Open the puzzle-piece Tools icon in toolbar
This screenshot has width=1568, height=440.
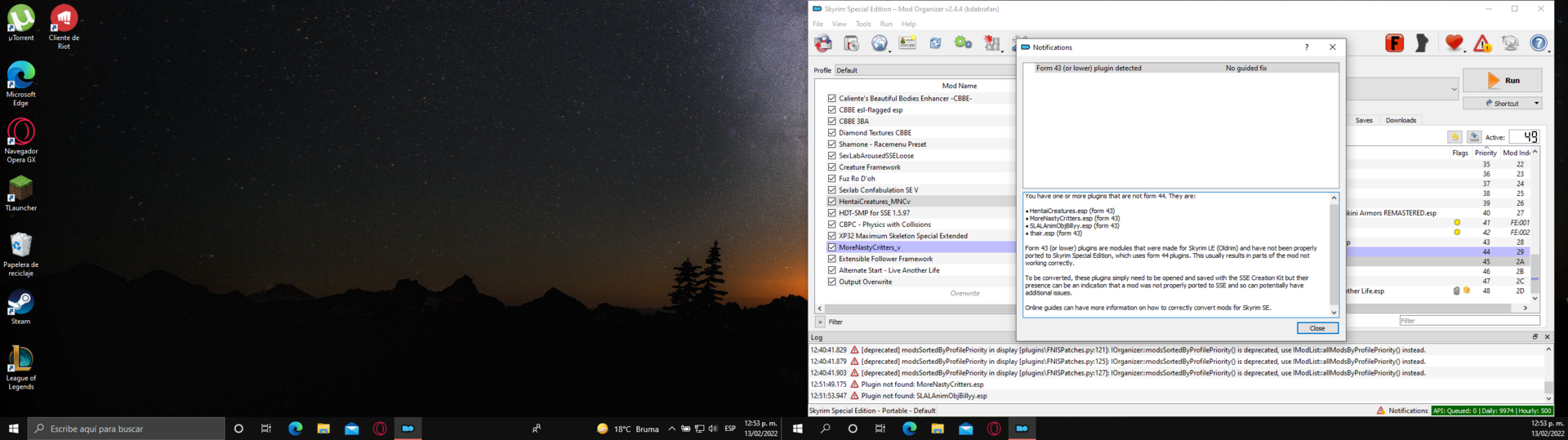click(x=991, y=43)
